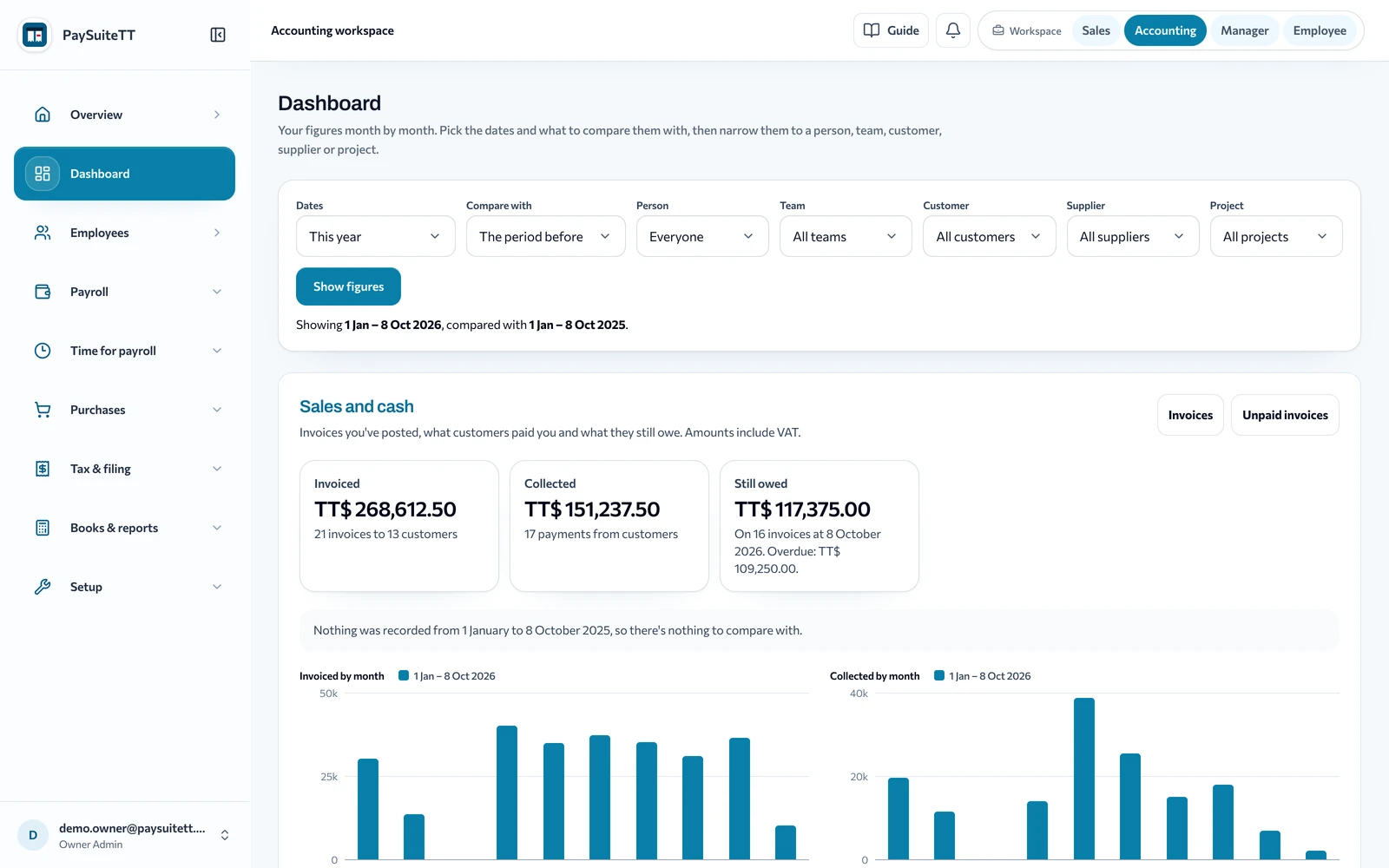The image size is (1389, 868).
Task: Click the Overview home icon
Action: tap(43, 115)
